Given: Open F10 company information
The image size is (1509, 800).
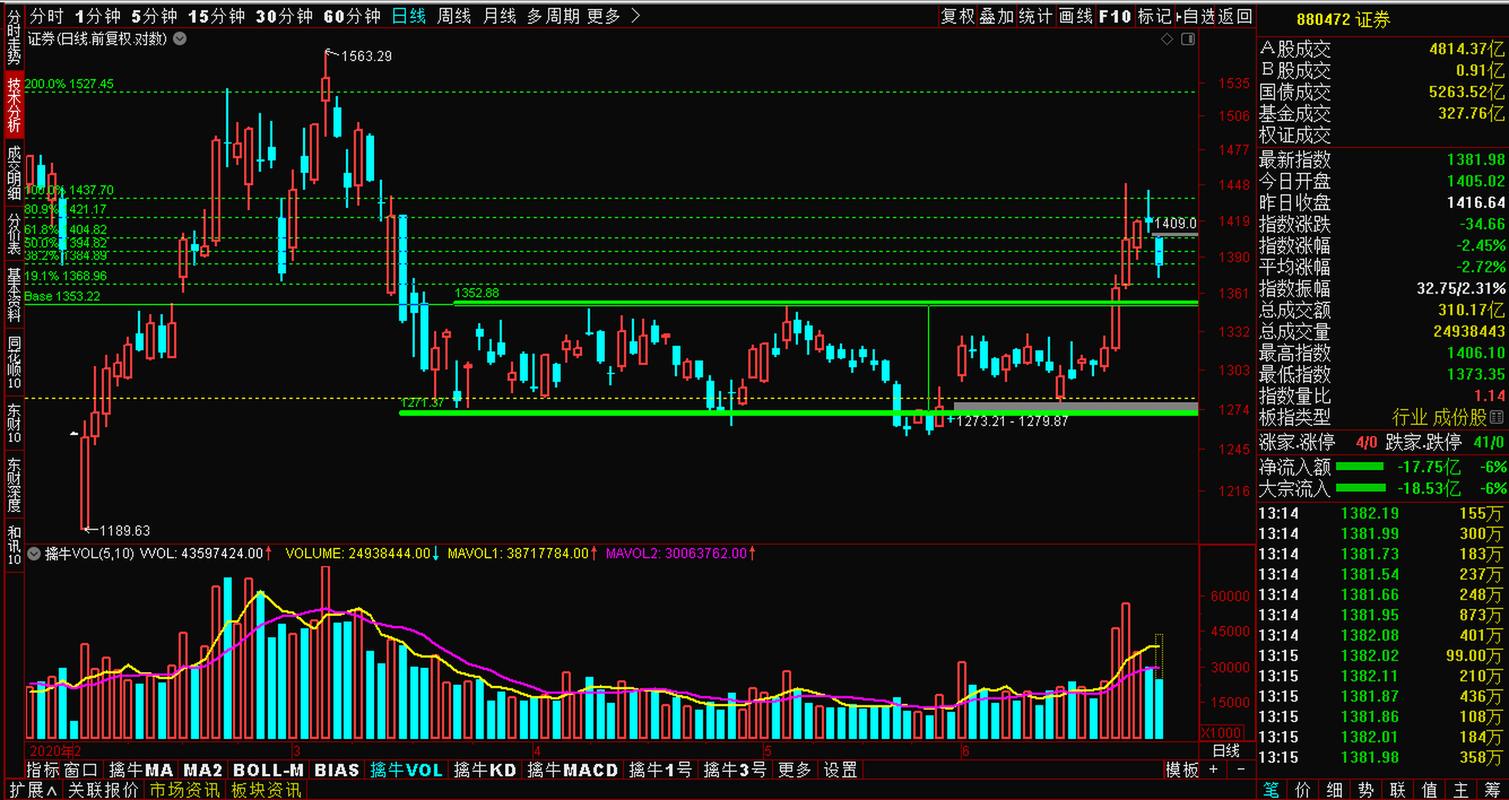Looking at the screenshot, I should click(1115, 16).
